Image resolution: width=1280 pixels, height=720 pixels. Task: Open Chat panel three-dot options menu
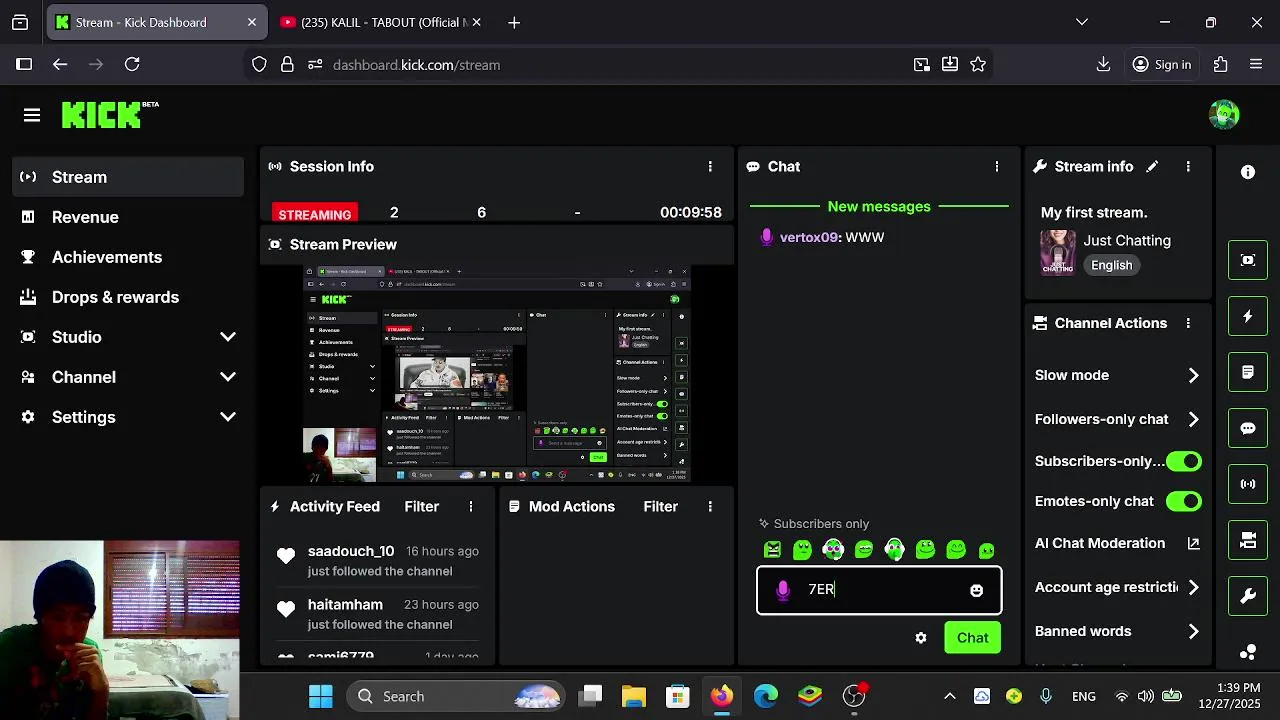[x=996, y=166]
